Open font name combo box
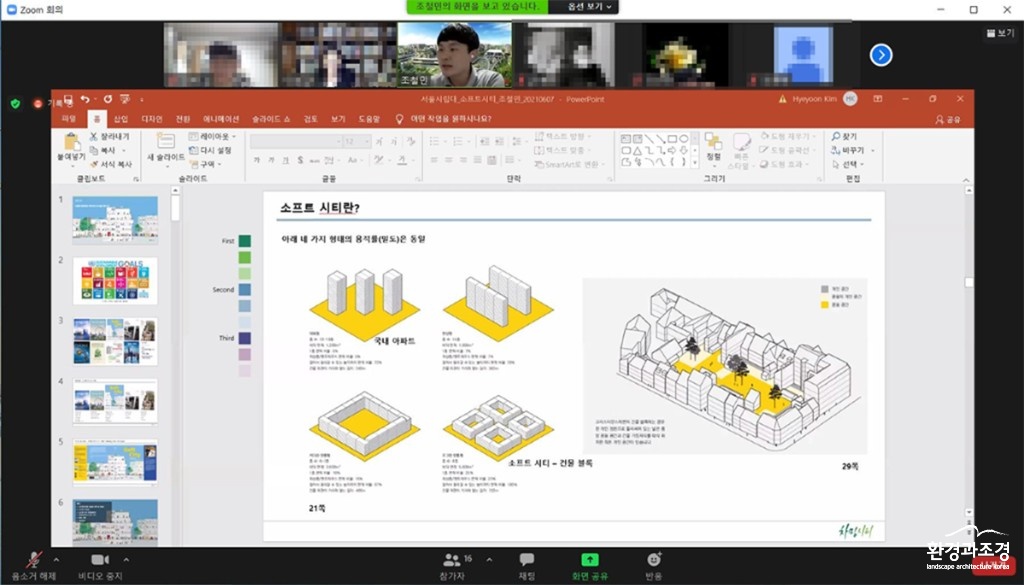Screen dimensions: 1024x585 [x=296, y=141]
